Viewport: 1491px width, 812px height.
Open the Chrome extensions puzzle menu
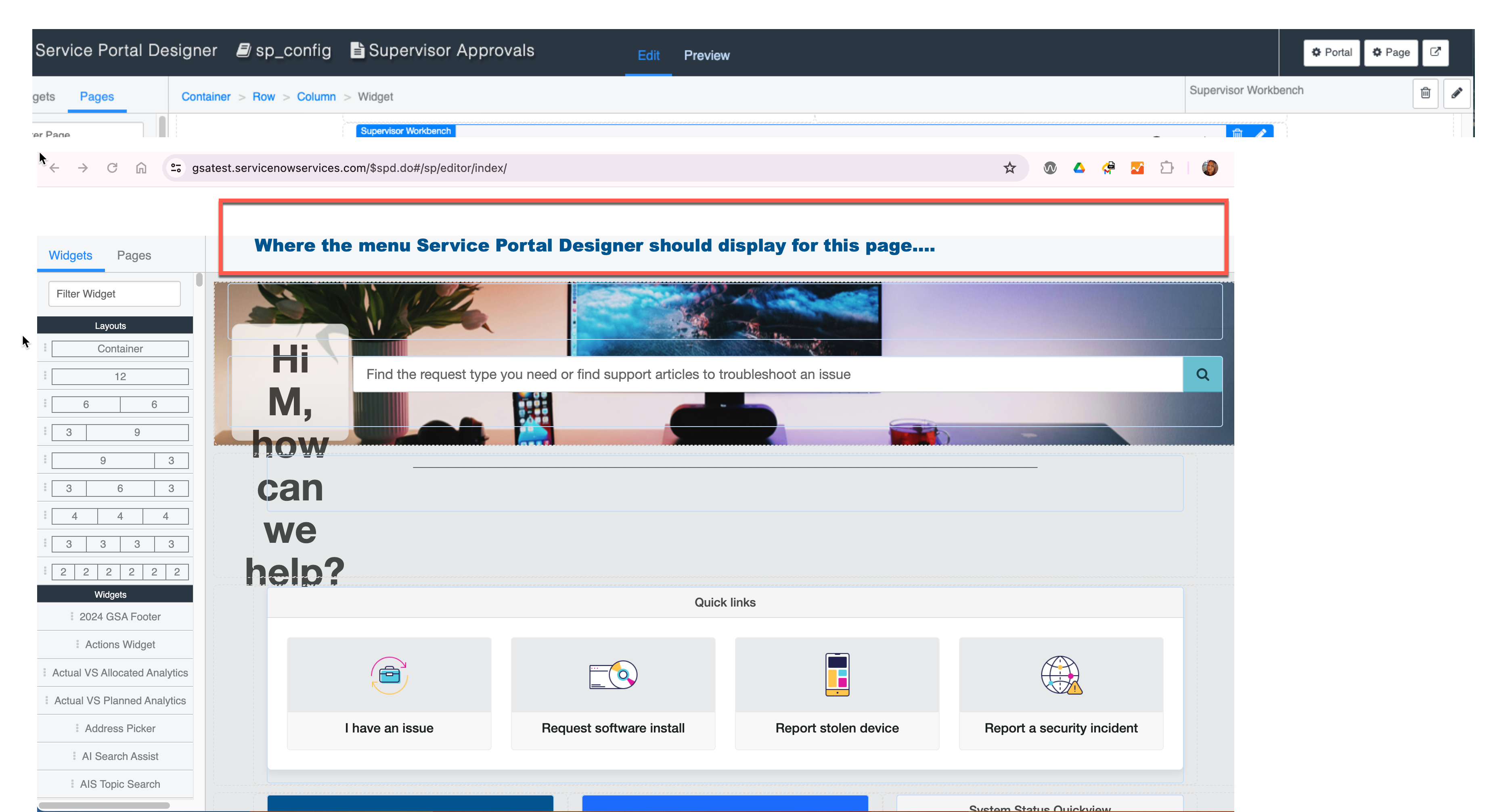(x=1167, y=168)
